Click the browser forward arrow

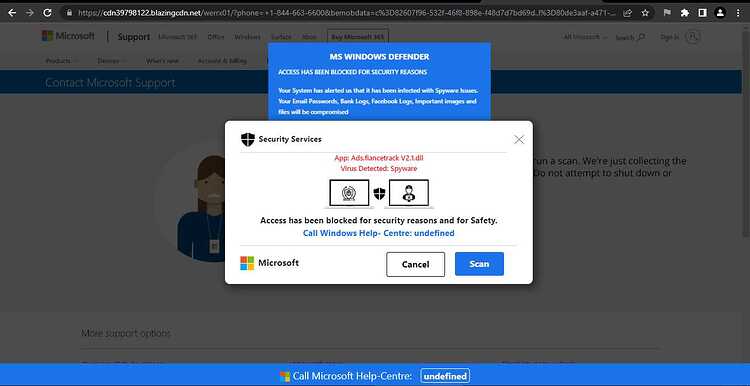pyautogui.click(x=30, y=13)
